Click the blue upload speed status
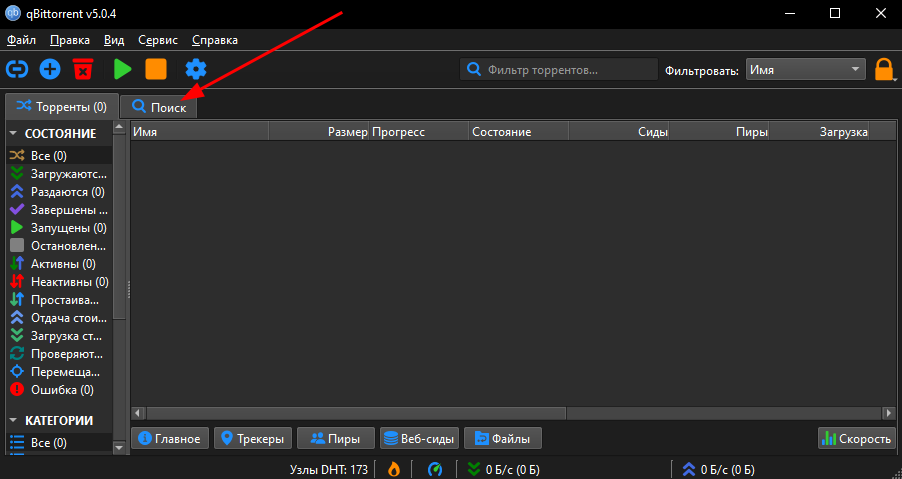 point(718,470)
